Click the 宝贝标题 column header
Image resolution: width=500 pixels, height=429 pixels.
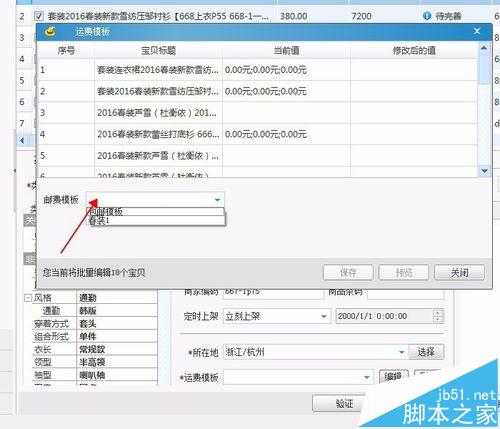pyautogui.click(x=158, y=51)
